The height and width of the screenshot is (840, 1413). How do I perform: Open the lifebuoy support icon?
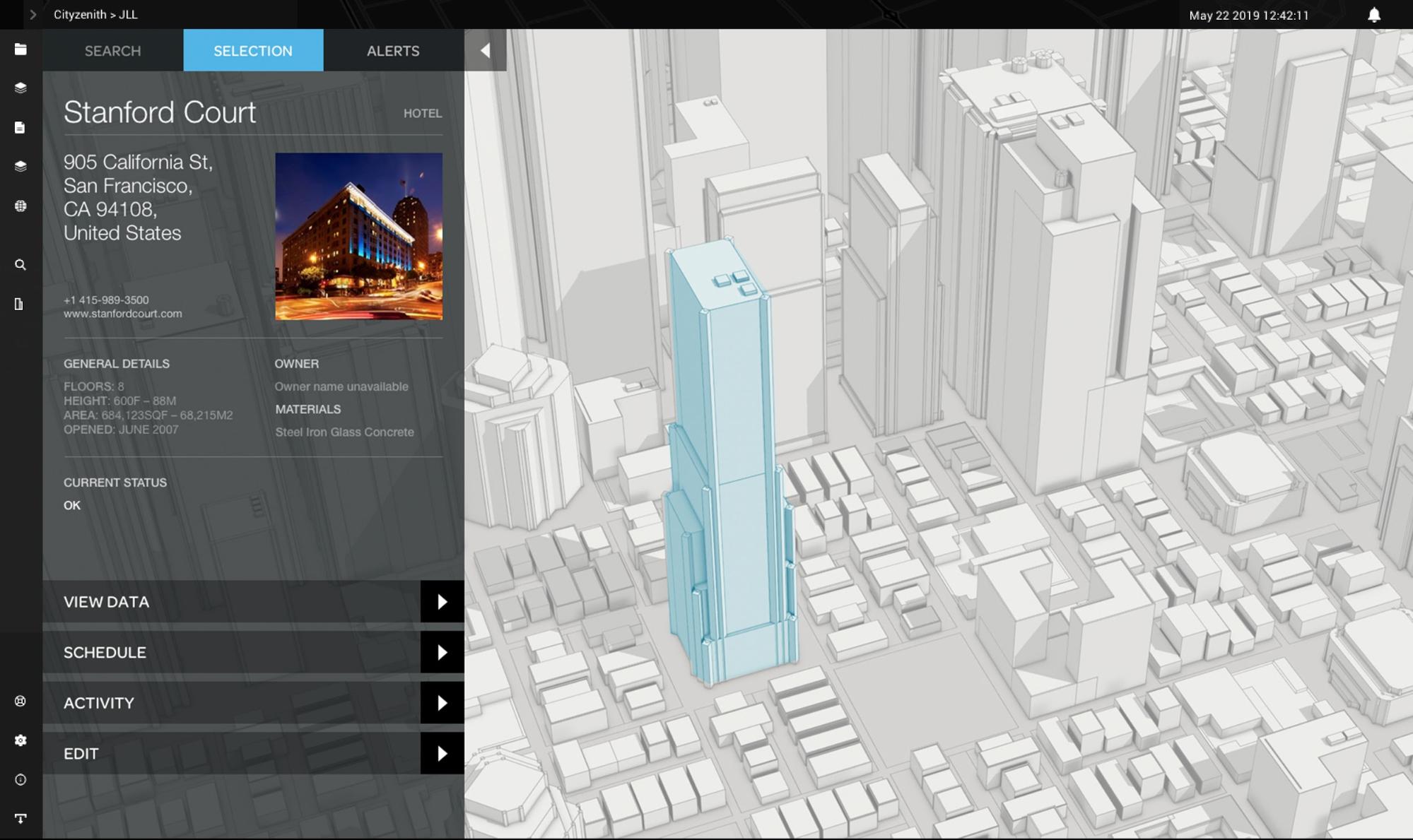coord(20,701)
